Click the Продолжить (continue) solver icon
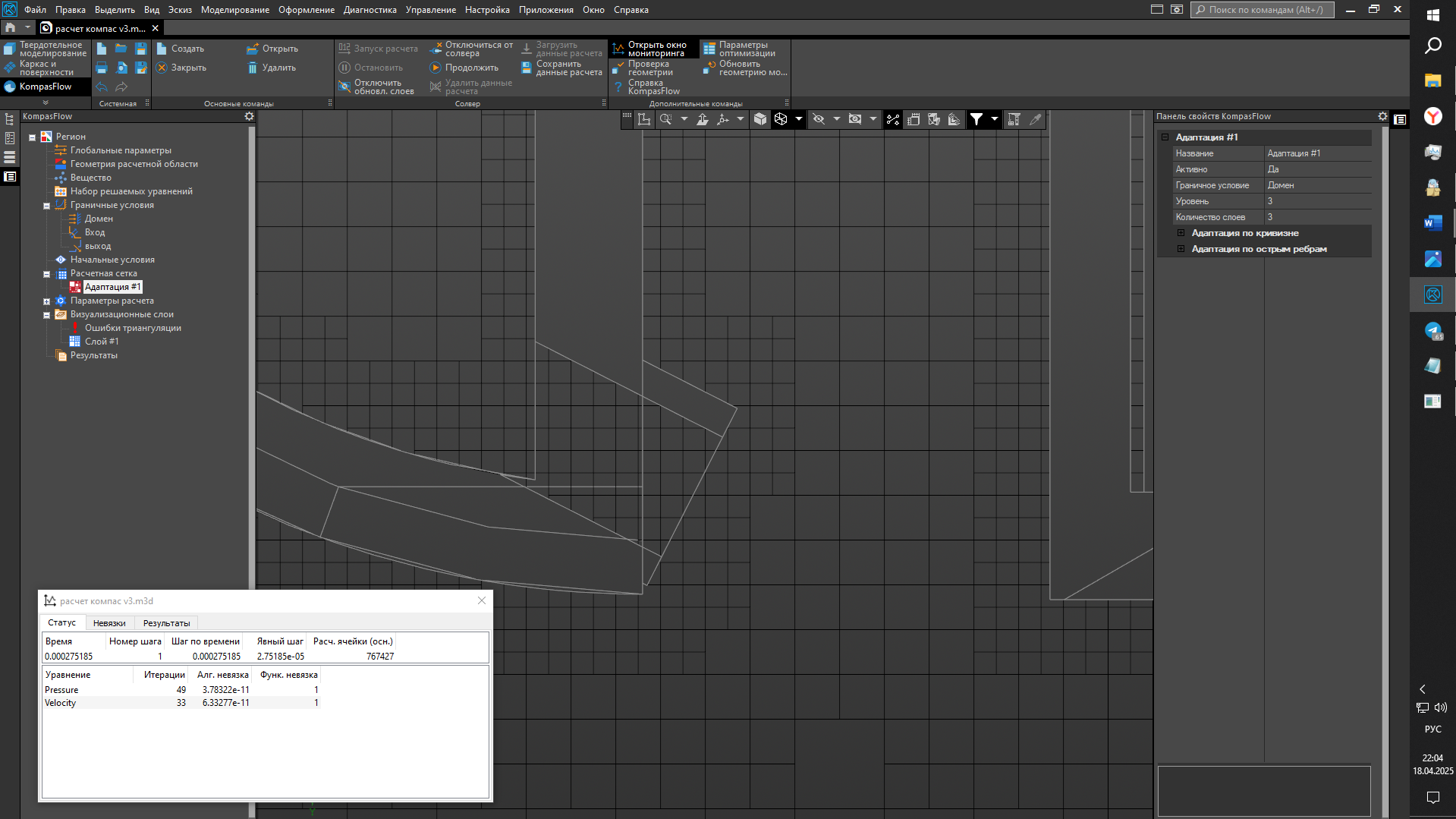 pos(436,68)
